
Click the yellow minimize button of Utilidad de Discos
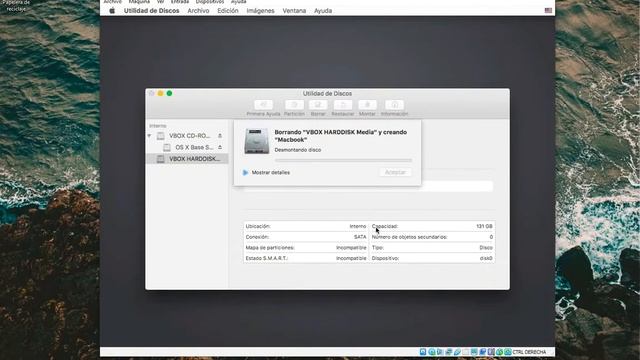tap(160, 93)
